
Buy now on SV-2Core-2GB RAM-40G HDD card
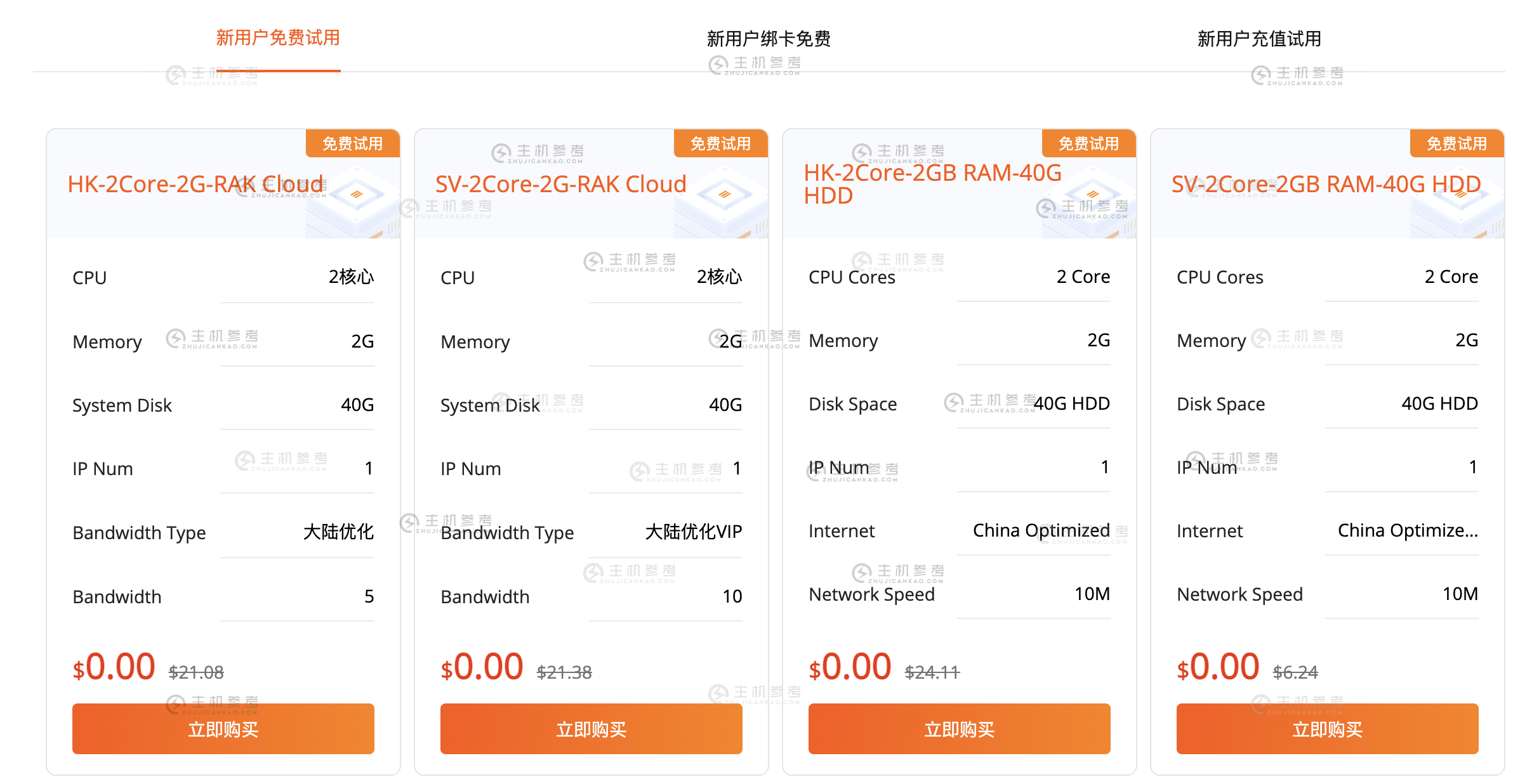tap(1328, 729)
